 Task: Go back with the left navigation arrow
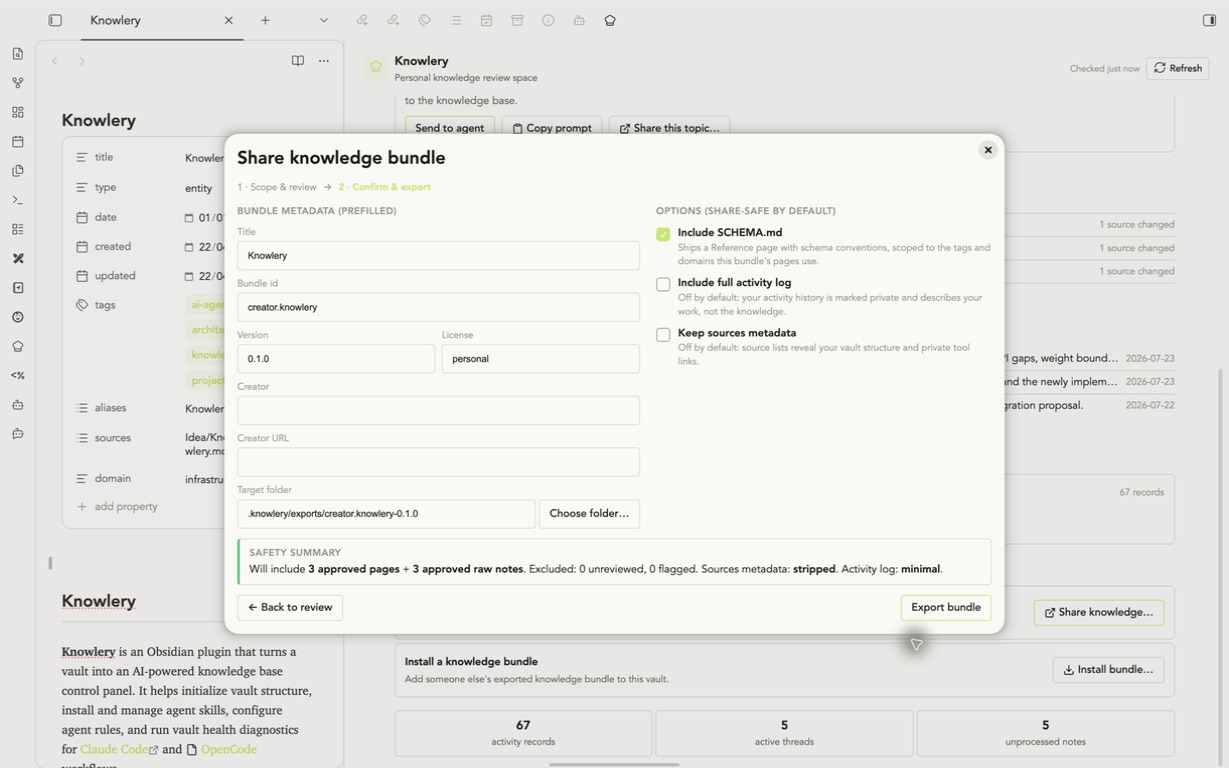(x=55, y=61)
